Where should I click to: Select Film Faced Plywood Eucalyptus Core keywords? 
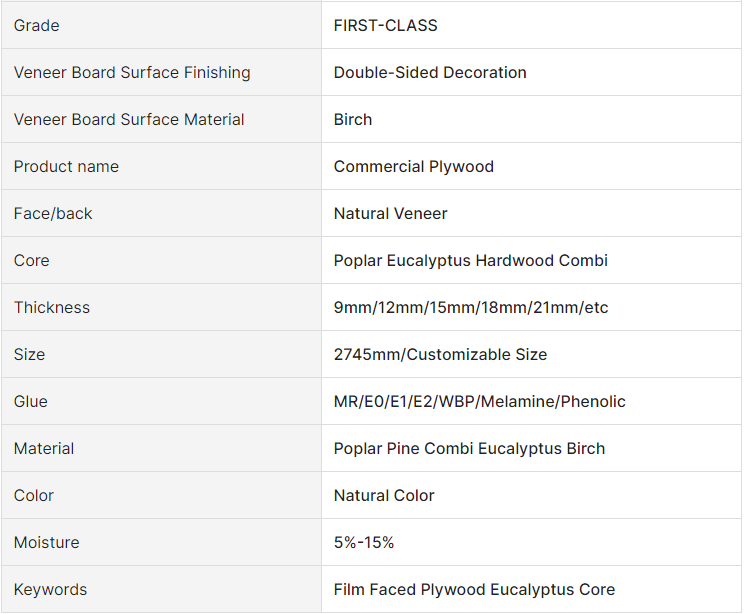pos(475,590)
